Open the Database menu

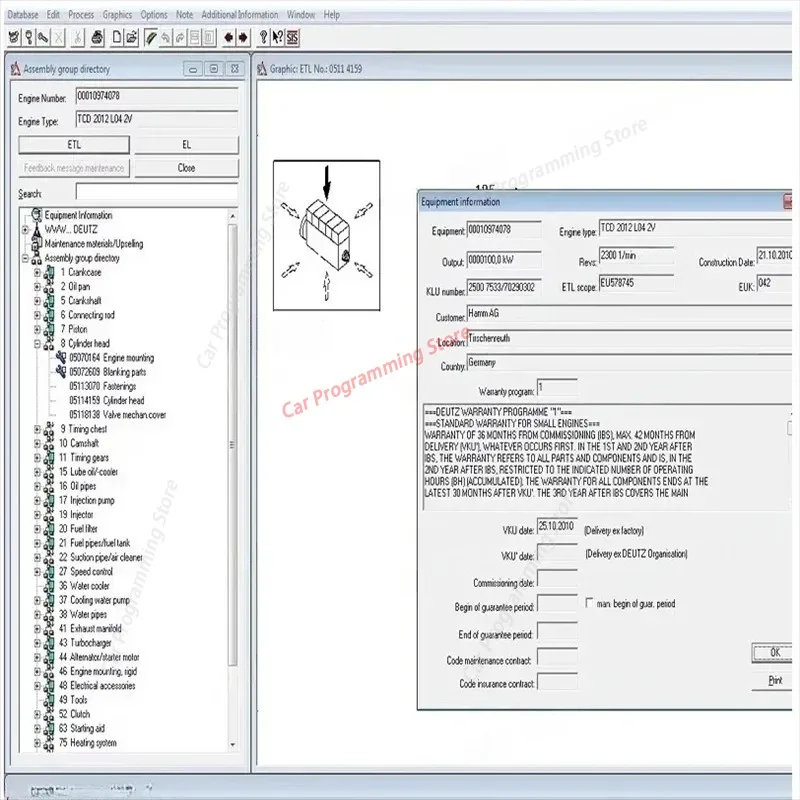pos(23,14)
